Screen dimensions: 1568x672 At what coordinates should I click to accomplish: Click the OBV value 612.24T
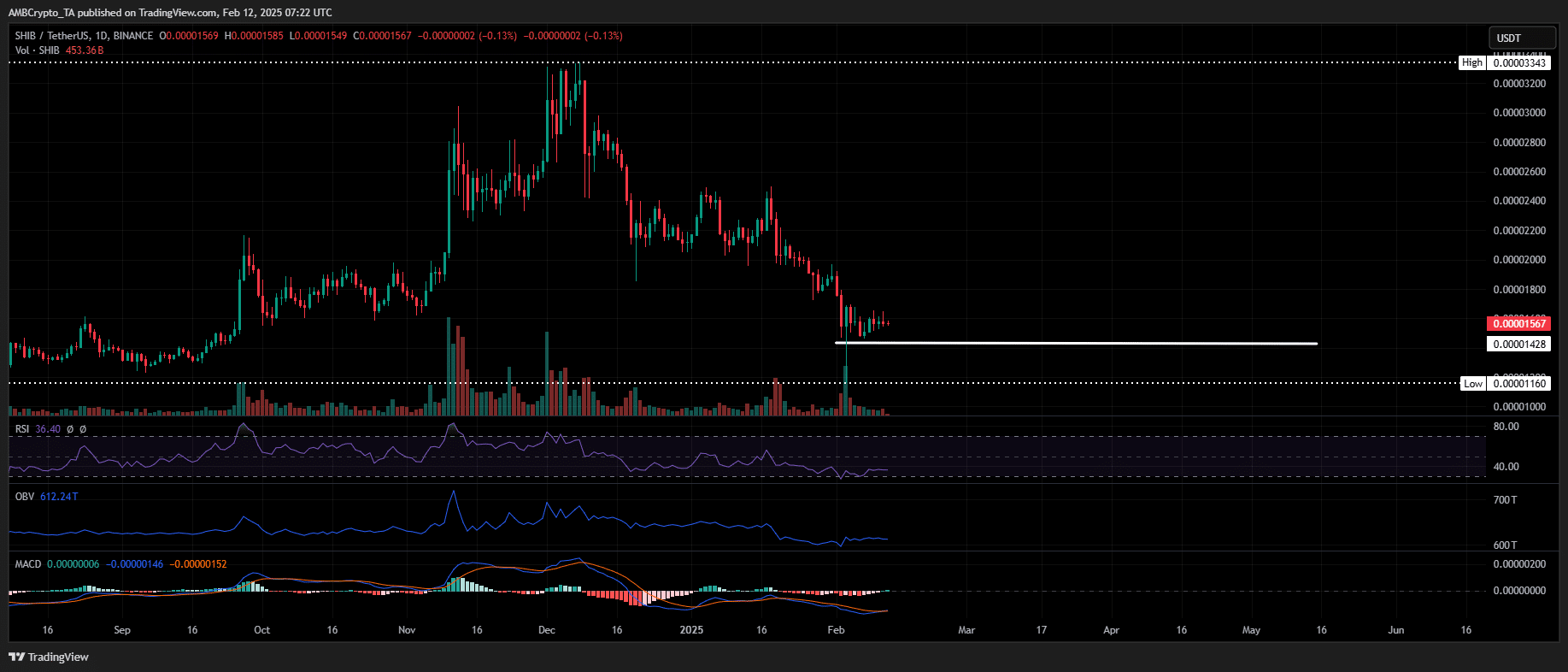click(59, 497)
